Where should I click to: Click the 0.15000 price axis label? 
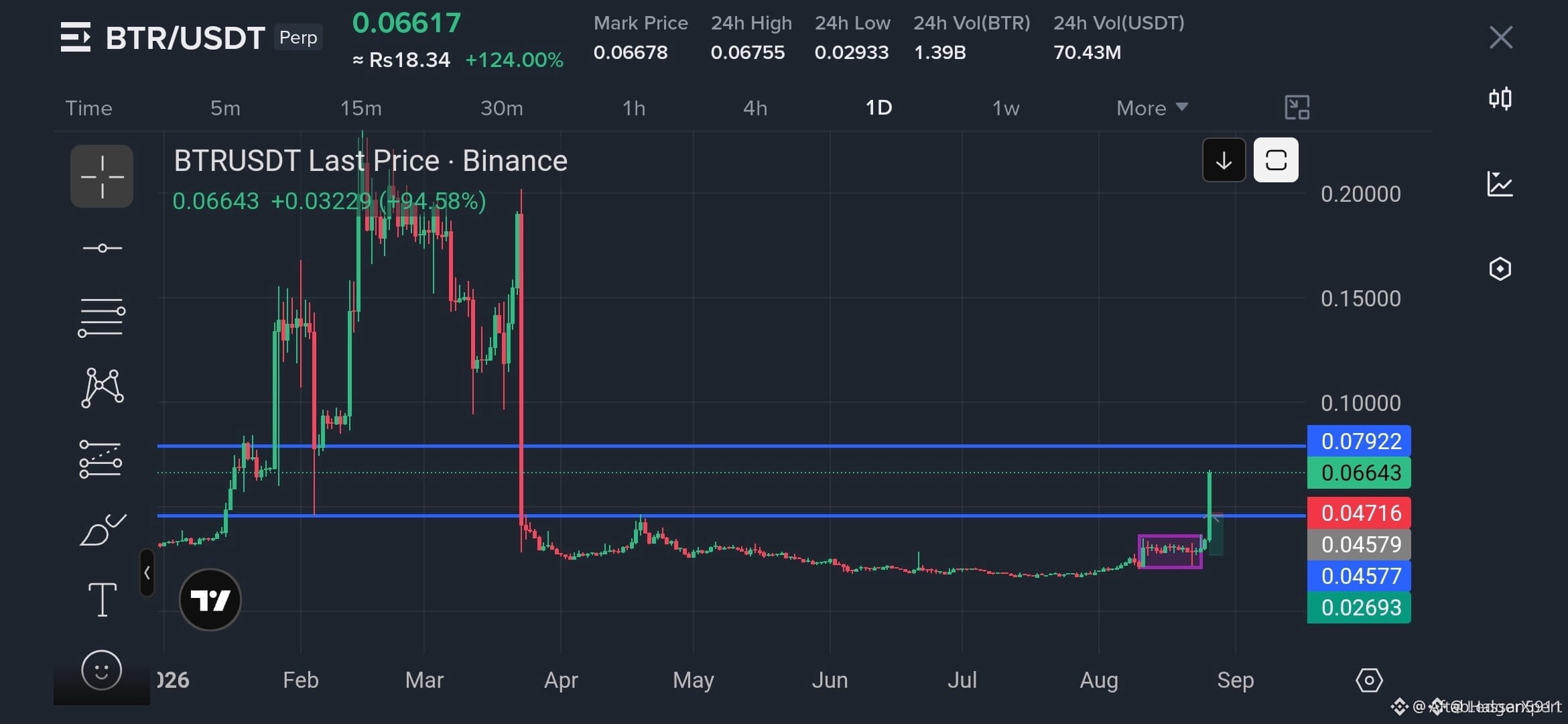click(1360, 299)
